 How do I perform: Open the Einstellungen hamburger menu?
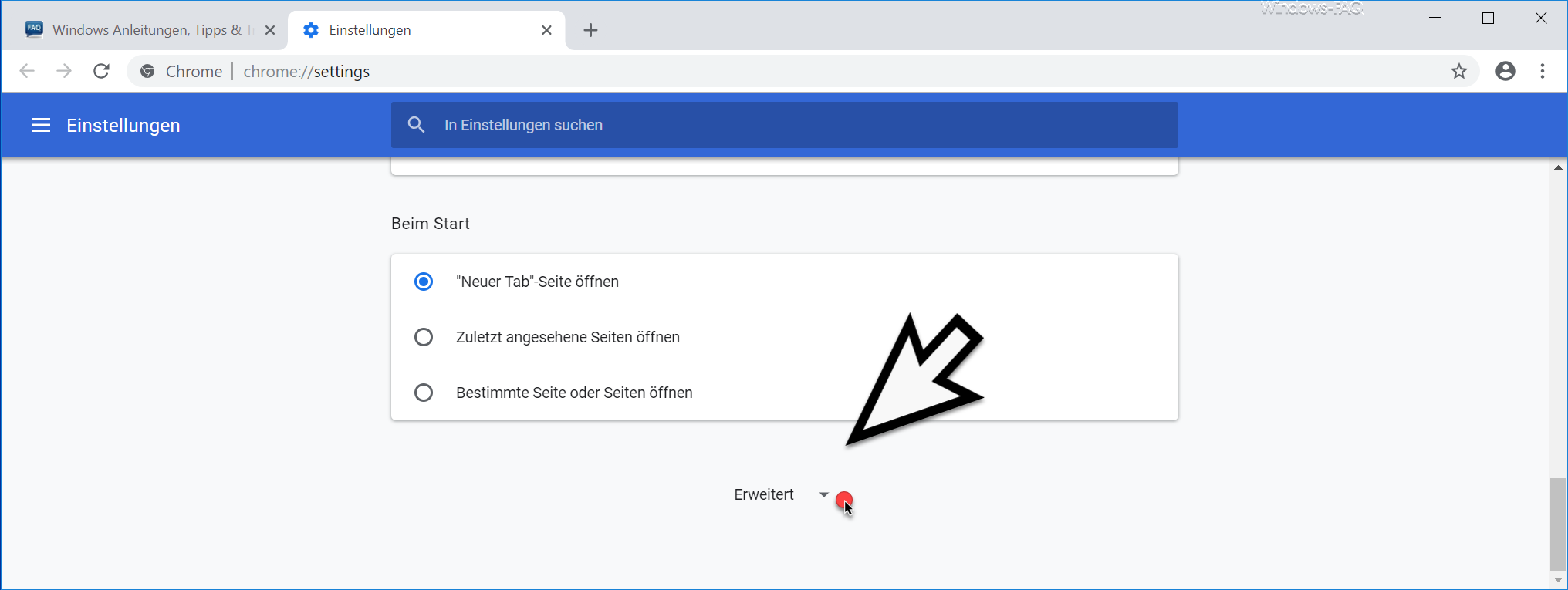41,125
